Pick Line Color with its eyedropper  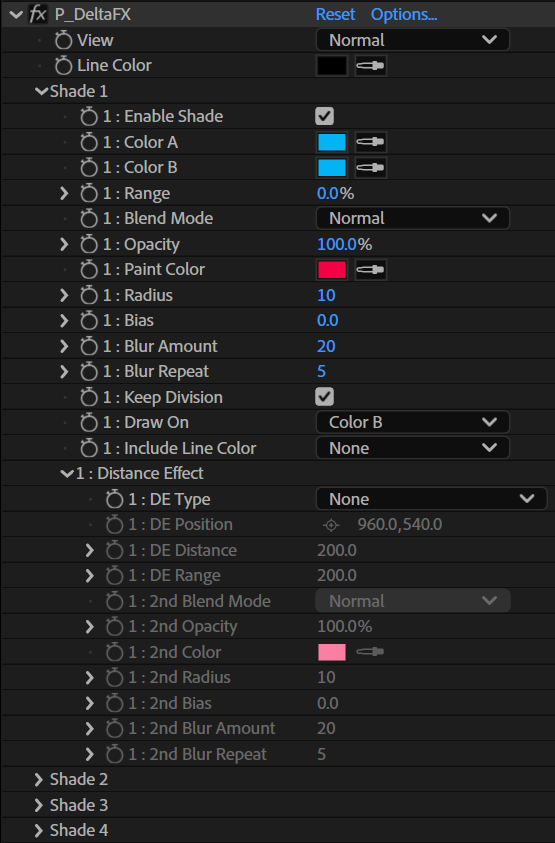(371, 66)
